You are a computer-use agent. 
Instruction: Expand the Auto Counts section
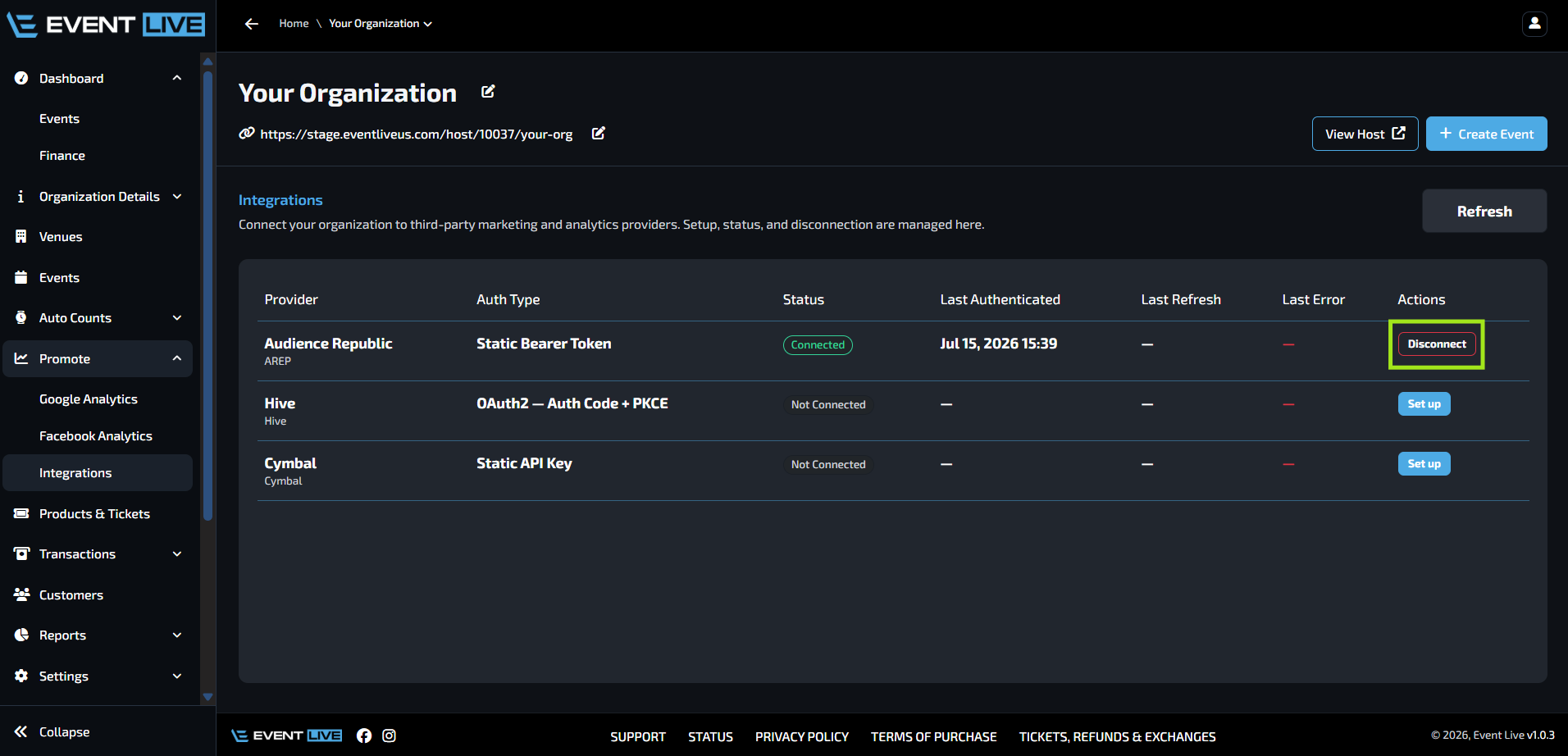pyautogui.click(x=177, y=318)
